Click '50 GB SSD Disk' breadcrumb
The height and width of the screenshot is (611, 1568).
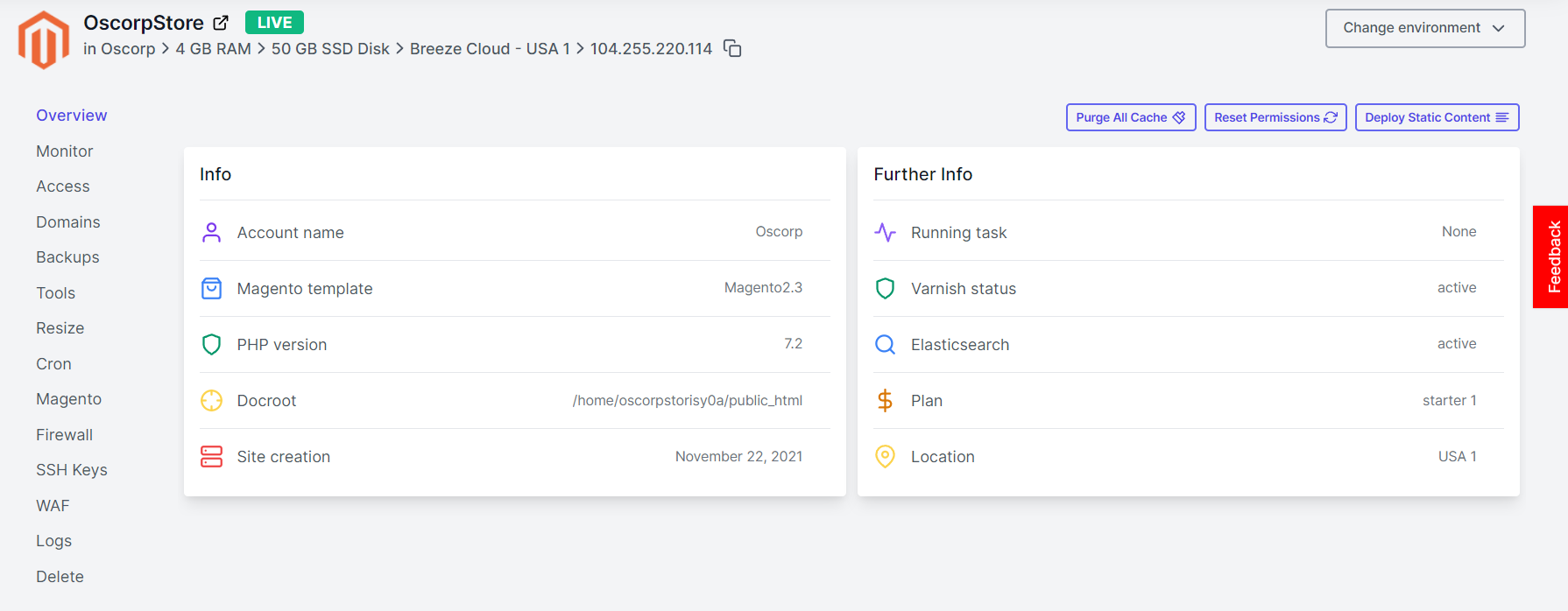coord(330,49)
